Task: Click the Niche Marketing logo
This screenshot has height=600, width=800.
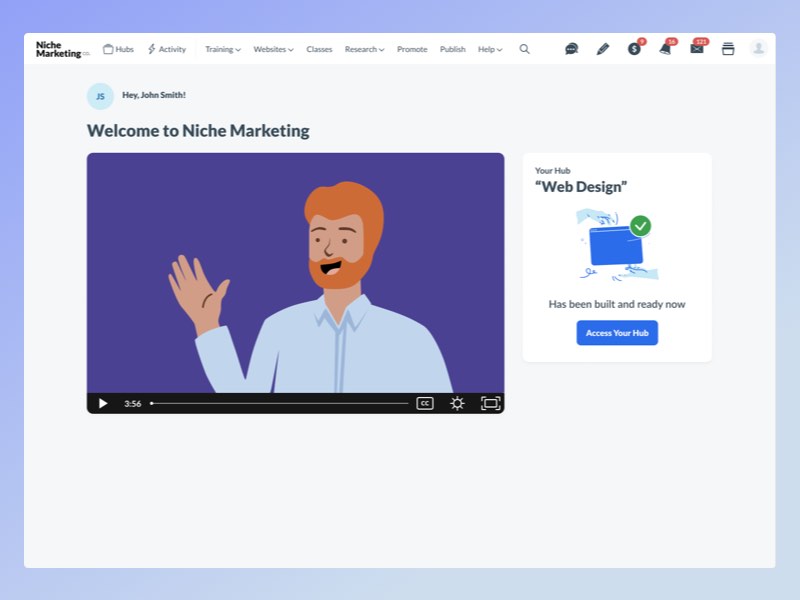Action: [x=62, y=49]
